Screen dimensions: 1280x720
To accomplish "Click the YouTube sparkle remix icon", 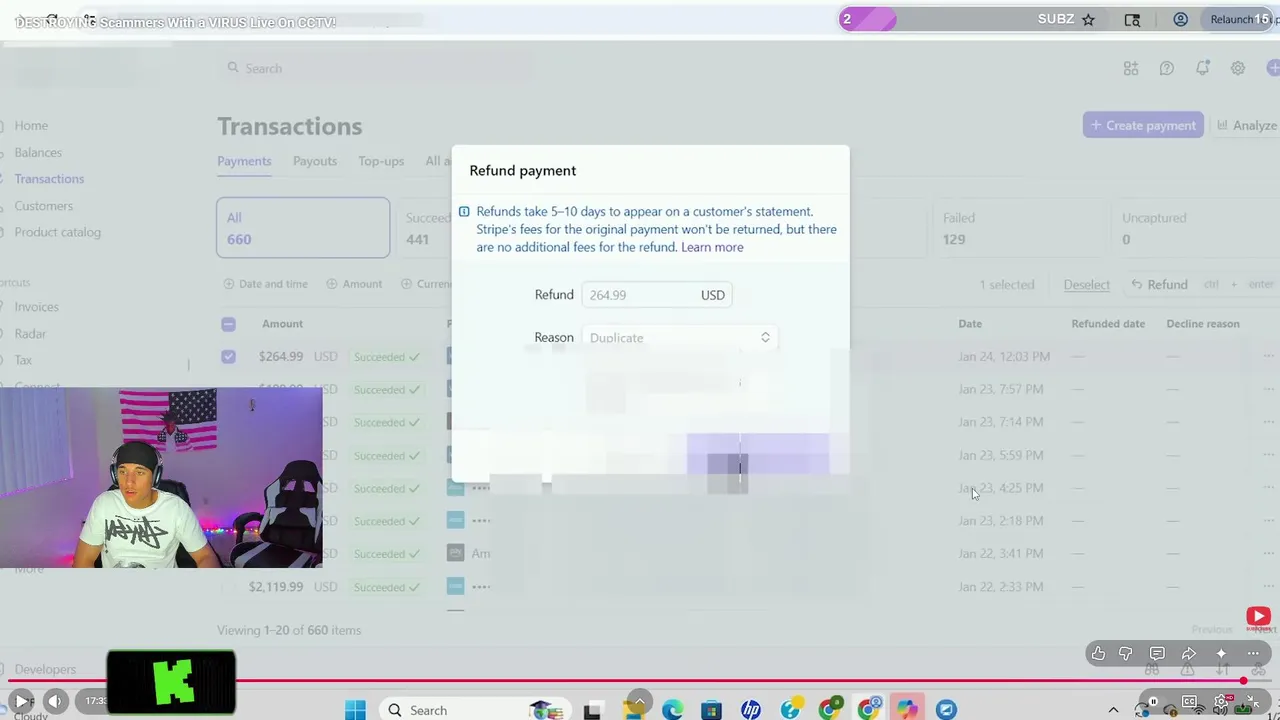I will (1221, 654).
